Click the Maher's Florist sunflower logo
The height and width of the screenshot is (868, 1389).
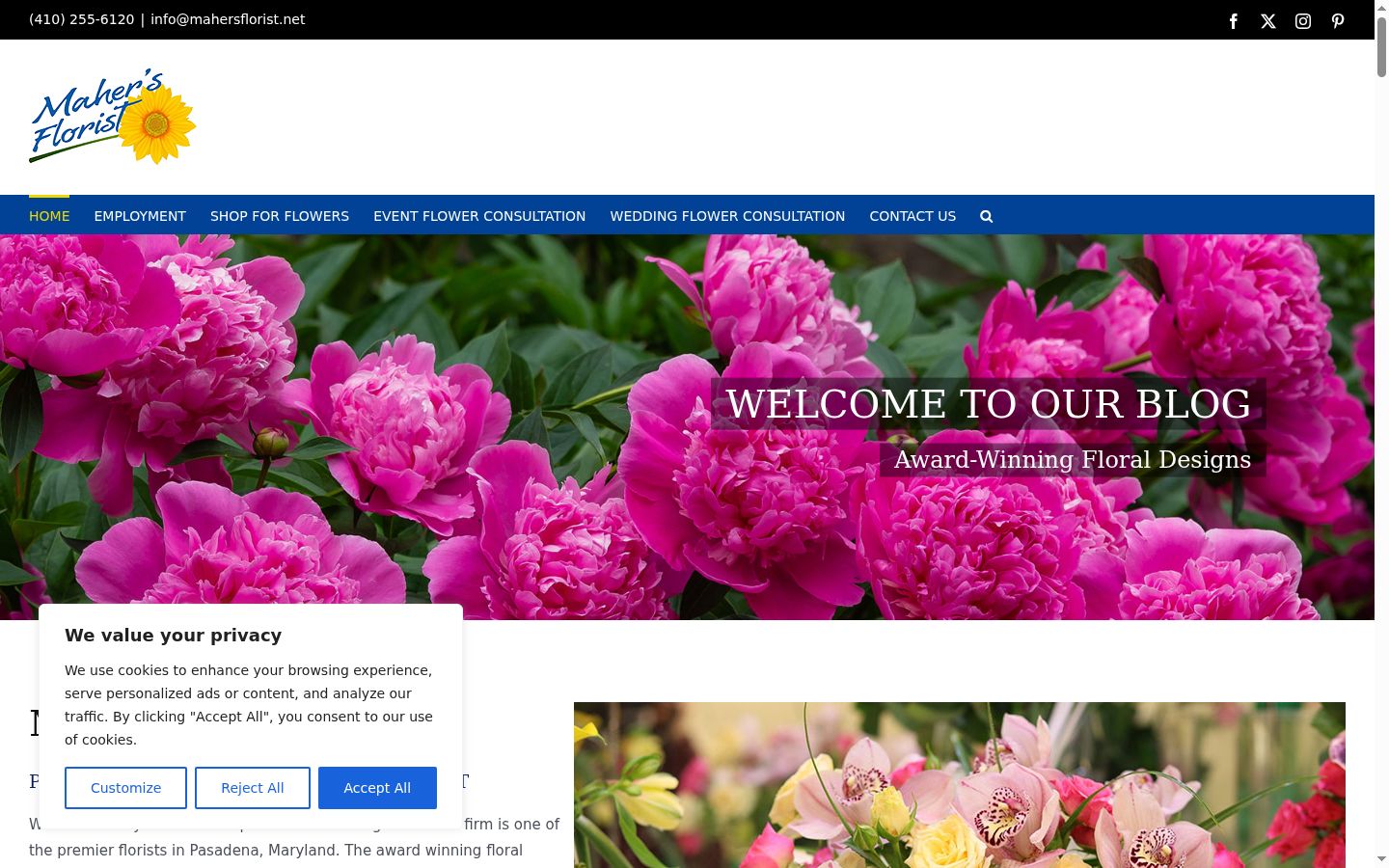coord(112,116)
